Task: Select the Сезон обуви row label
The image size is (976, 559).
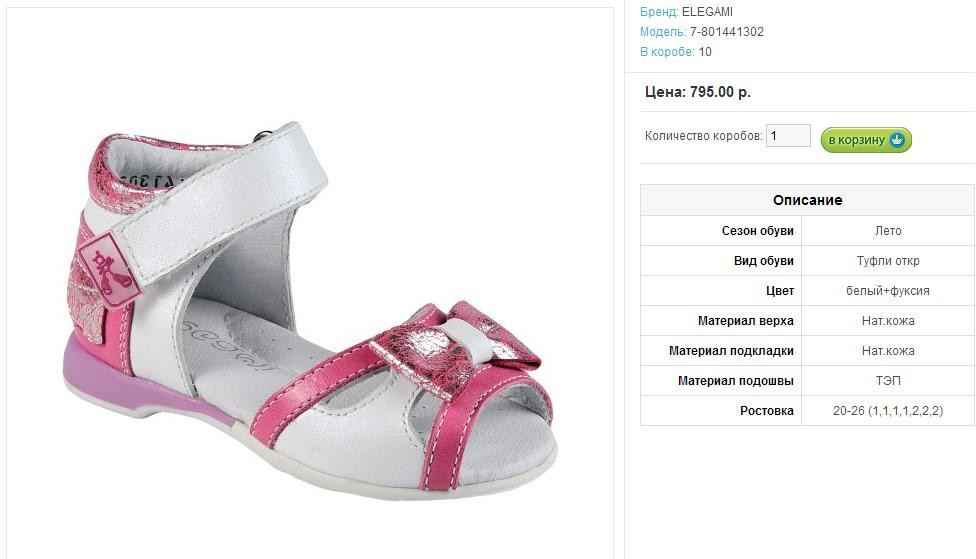Action: tap(757, 231)
